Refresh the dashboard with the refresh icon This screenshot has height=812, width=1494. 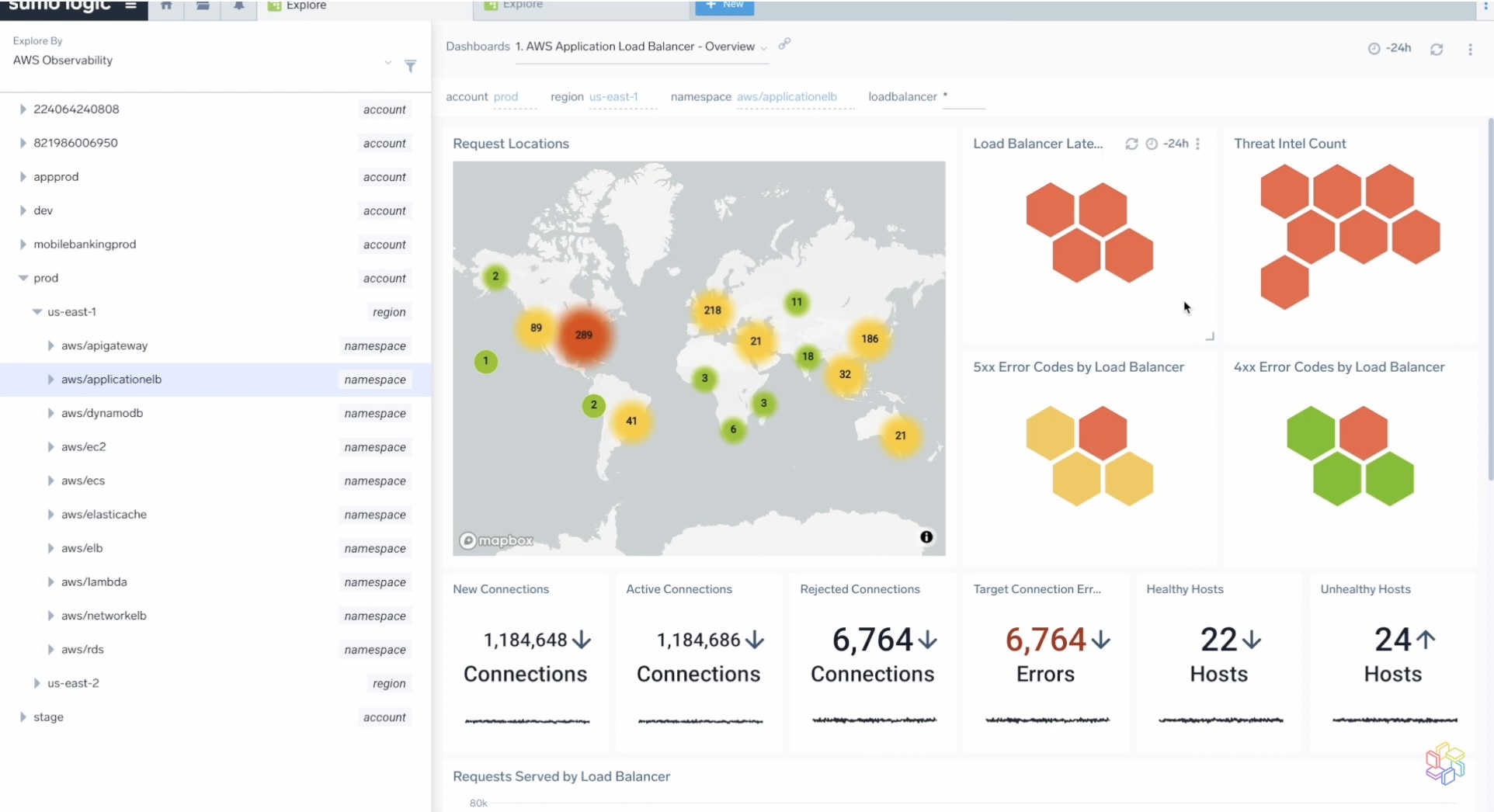(x=1437, y=48)
